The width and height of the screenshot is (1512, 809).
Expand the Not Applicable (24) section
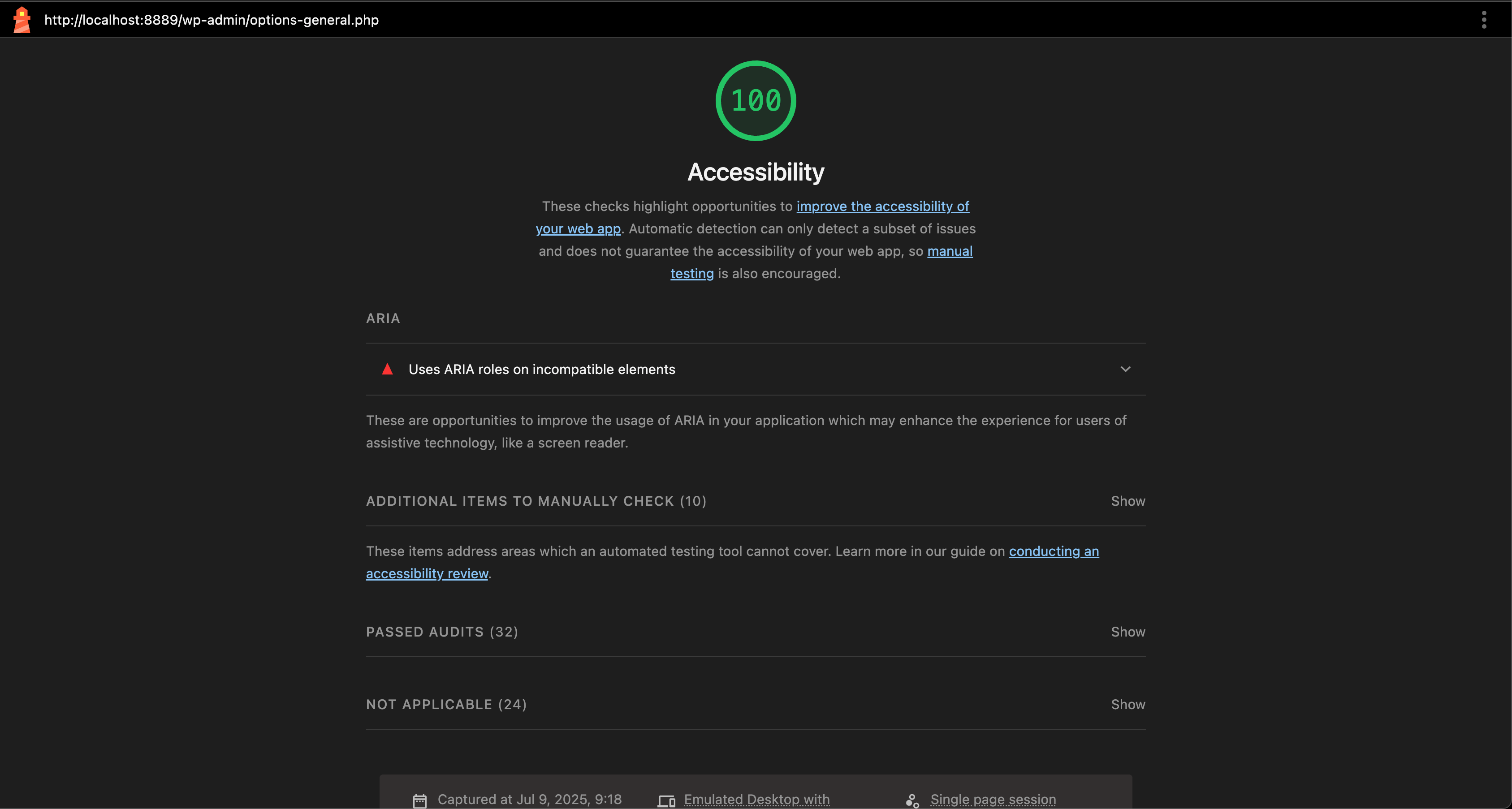[x=1128, y=705]
